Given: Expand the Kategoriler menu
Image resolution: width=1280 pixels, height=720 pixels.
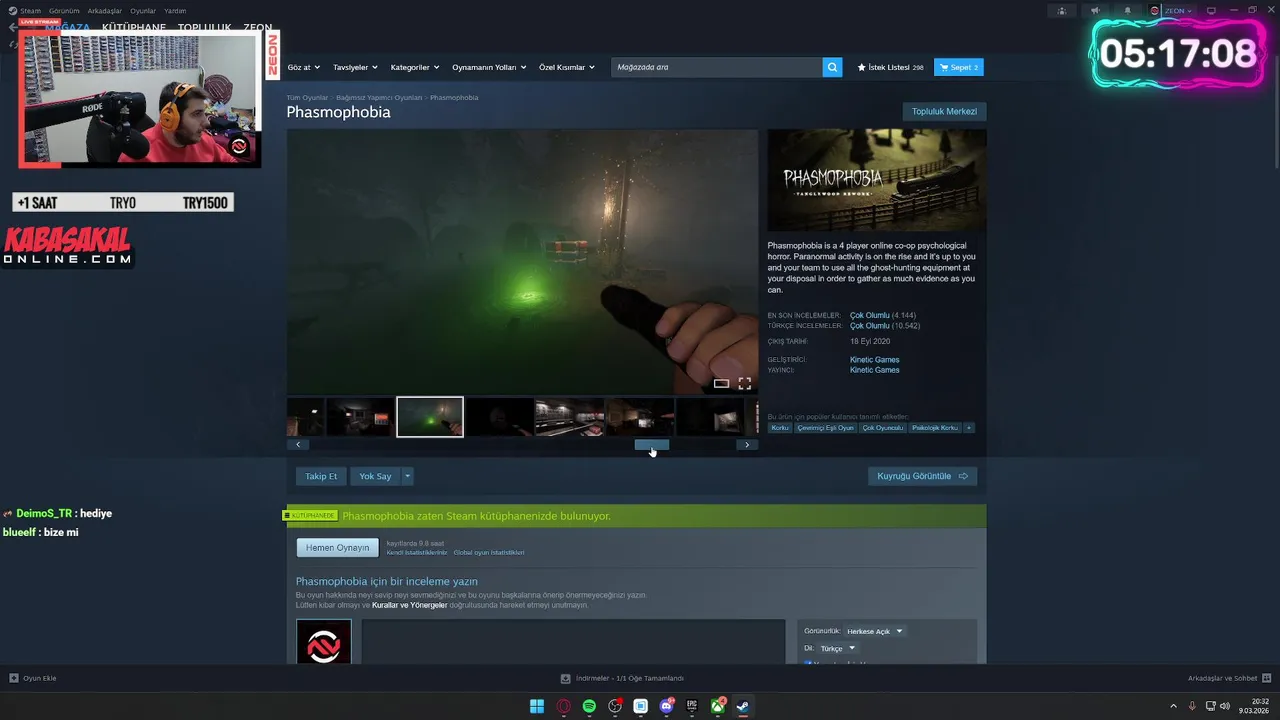Looking at the screenshot, I should tap(415, 67).
